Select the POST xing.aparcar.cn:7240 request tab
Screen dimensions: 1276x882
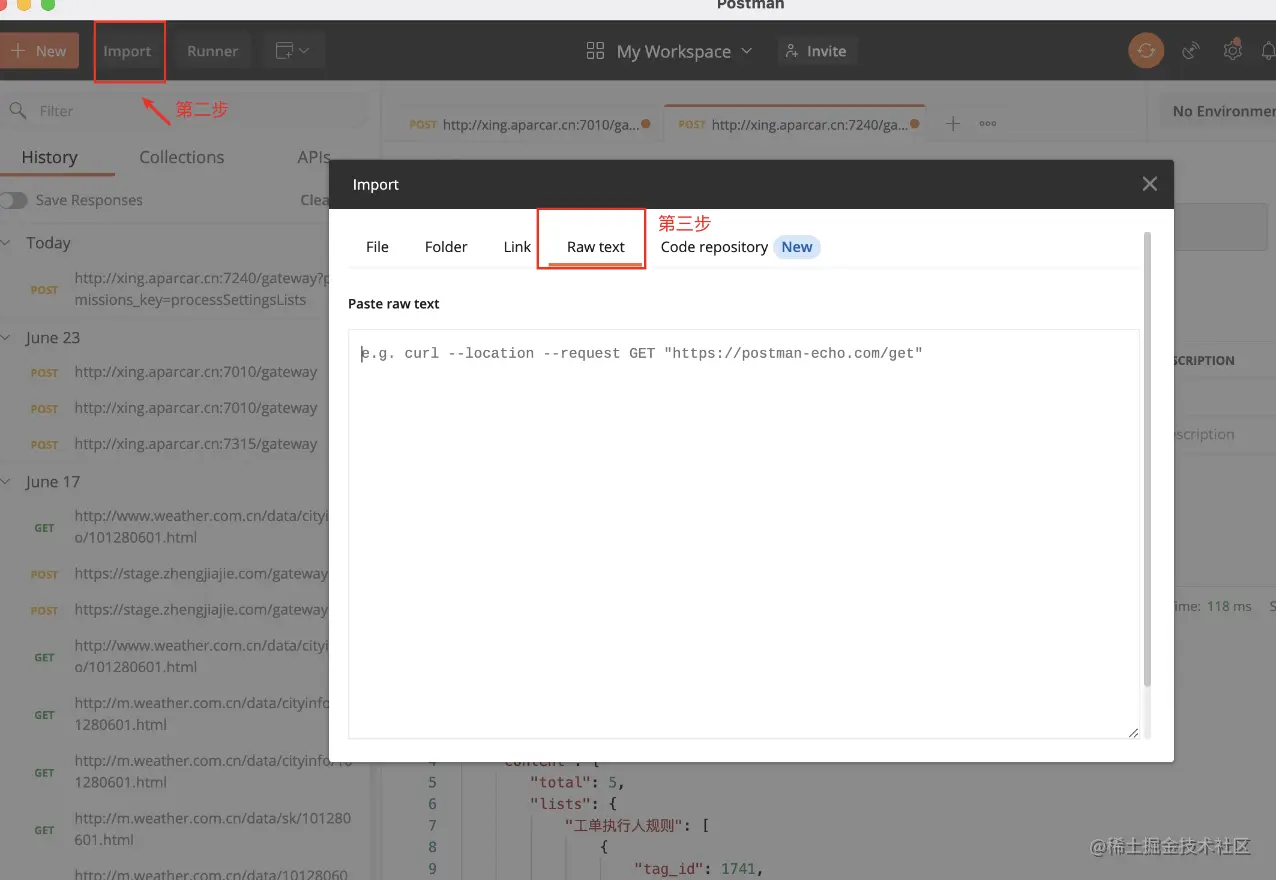coord(794,125)
